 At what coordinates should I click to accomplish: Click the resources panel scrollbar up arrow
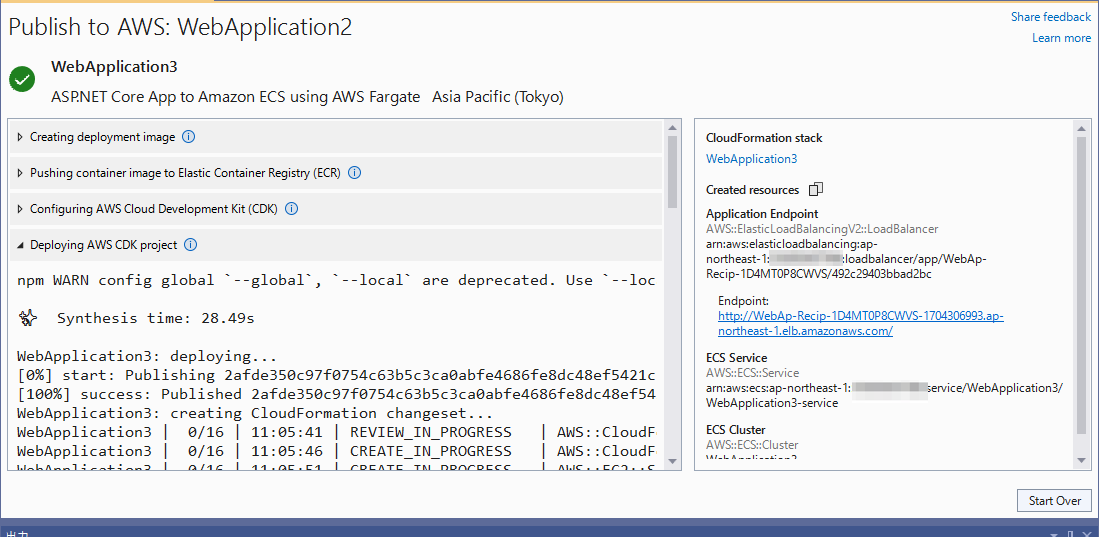1083,128
